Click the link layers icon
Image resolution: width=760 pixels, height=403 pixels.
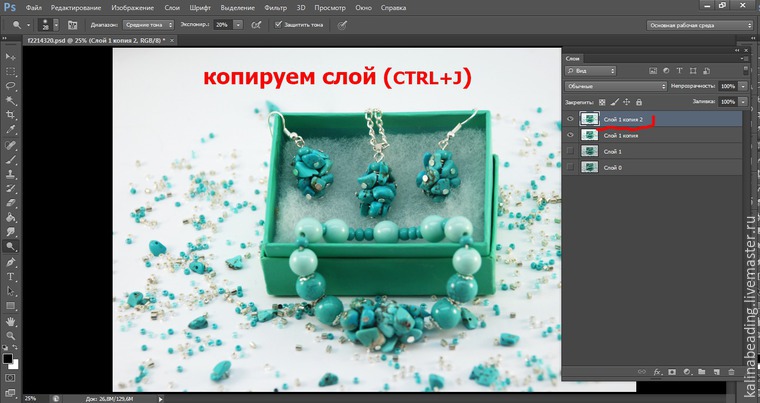coord(641,372)
